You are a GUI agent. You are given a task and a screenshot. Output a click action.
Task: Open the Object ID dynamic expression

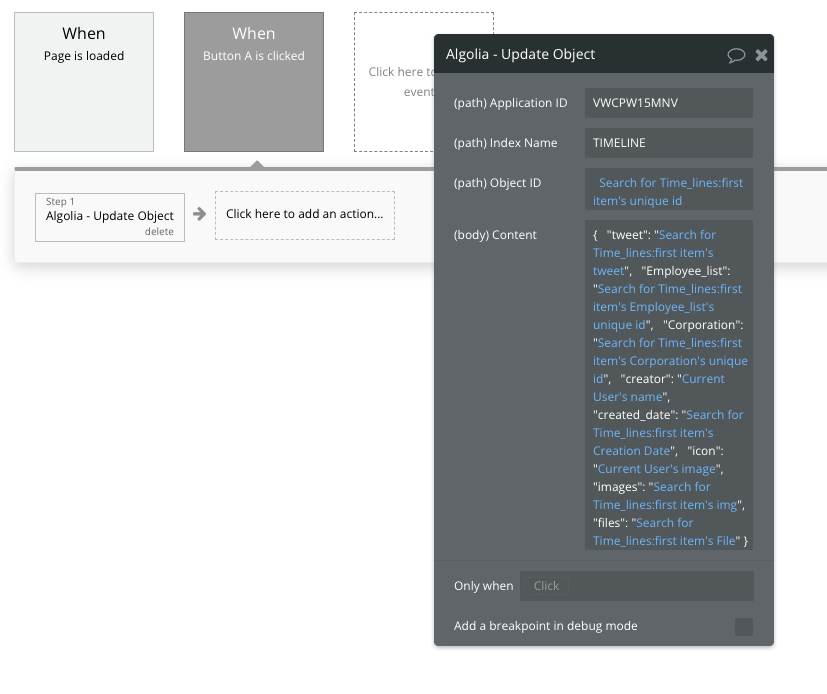668,192
